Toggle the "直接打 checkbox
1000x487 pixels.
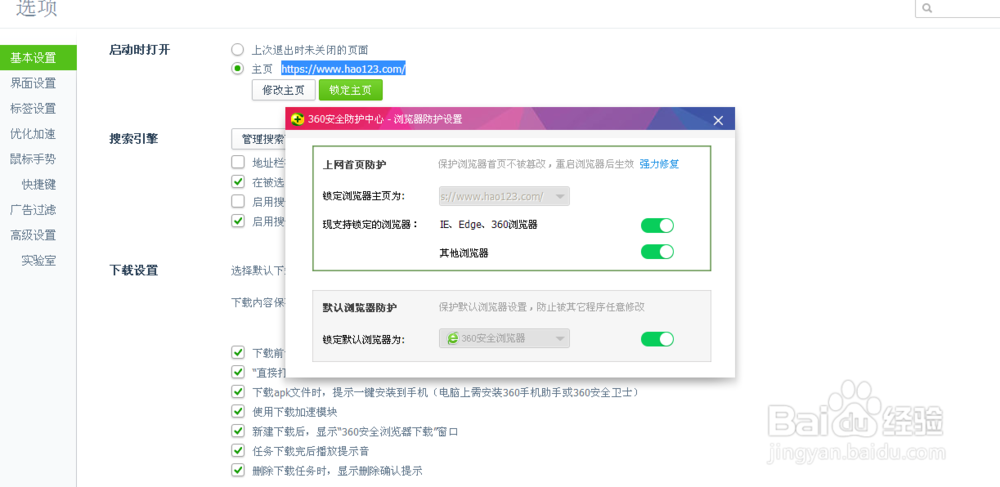[x=238, y=372]
